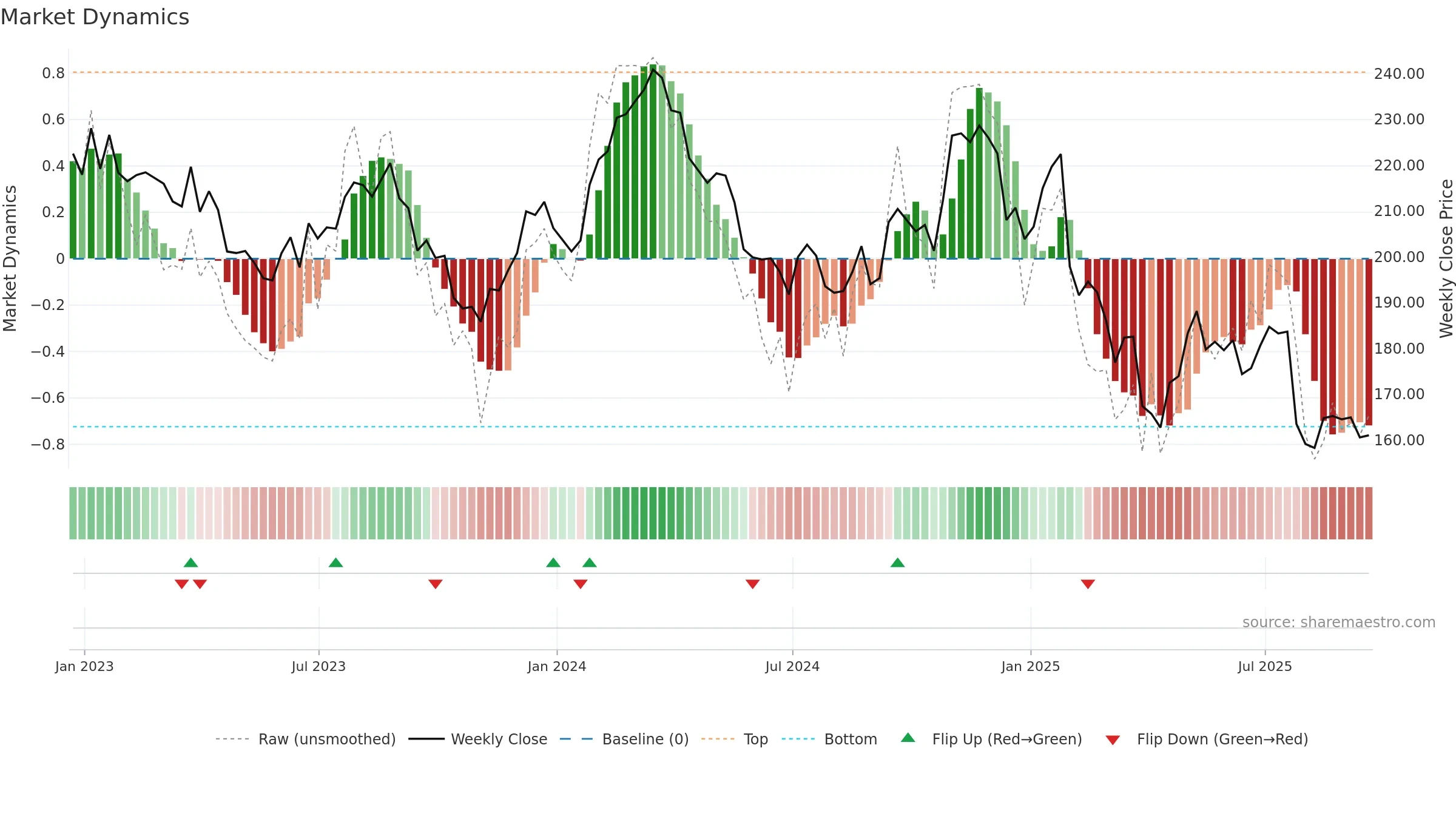Click the Jan 2025 axis label
The height and width of the screenshot is (819, 1456).
click(1031, 666)
